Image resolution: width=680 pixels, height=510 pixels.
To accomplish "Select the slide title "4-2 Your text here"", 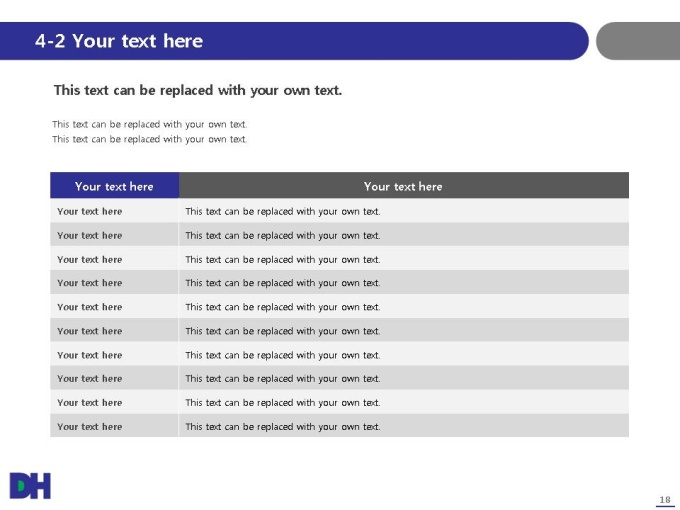I will (x=119, y=41).
